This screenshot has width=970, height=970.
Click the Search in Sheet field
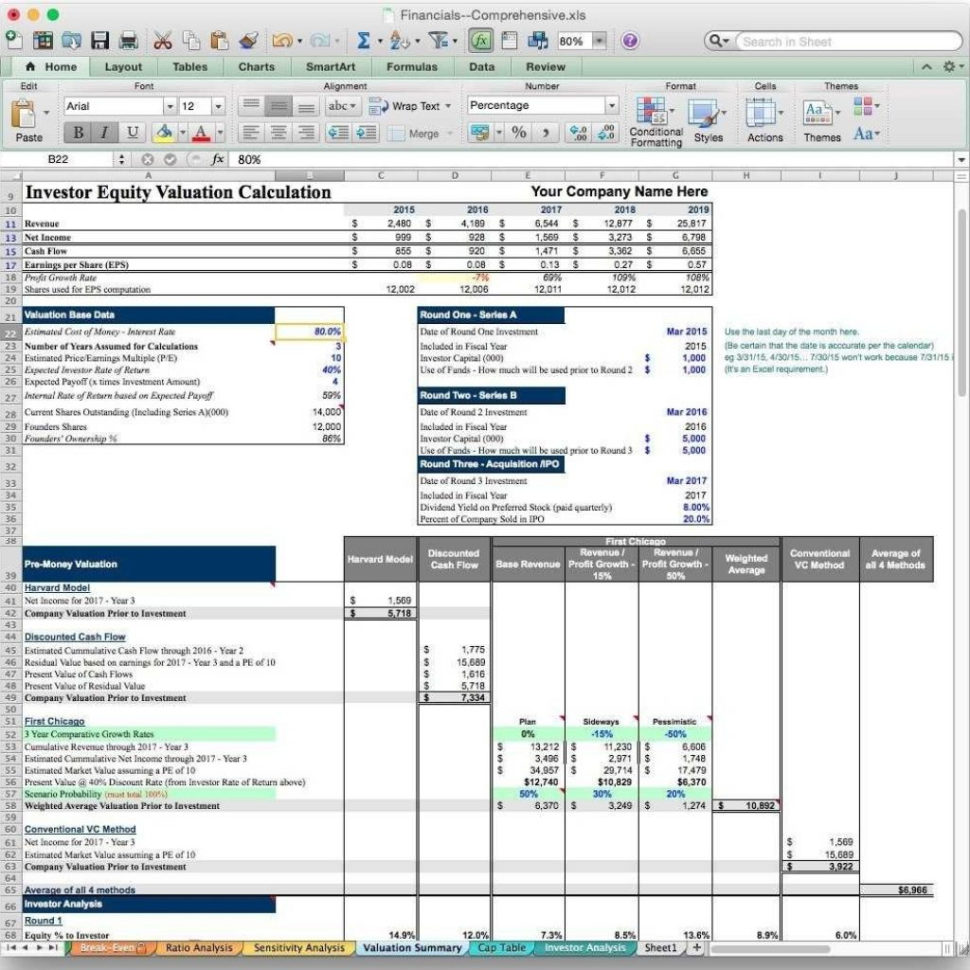(848, 41)
